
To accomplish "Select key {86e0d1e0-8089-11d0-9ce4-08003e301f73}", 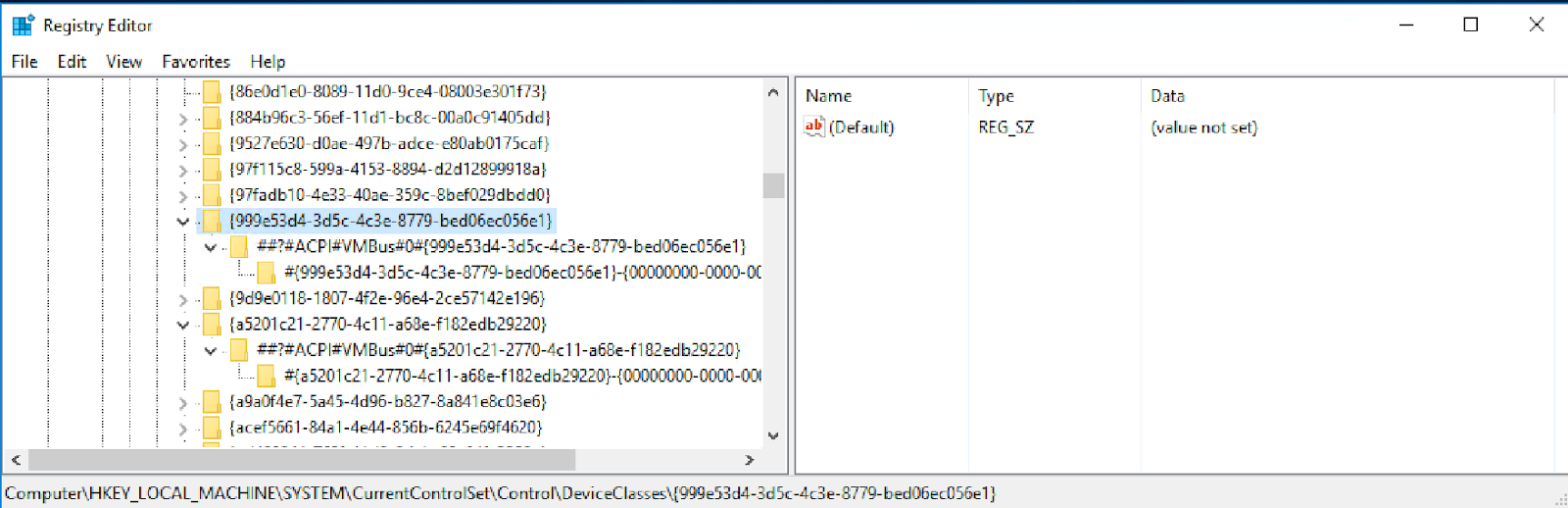I will click(388, 91).
